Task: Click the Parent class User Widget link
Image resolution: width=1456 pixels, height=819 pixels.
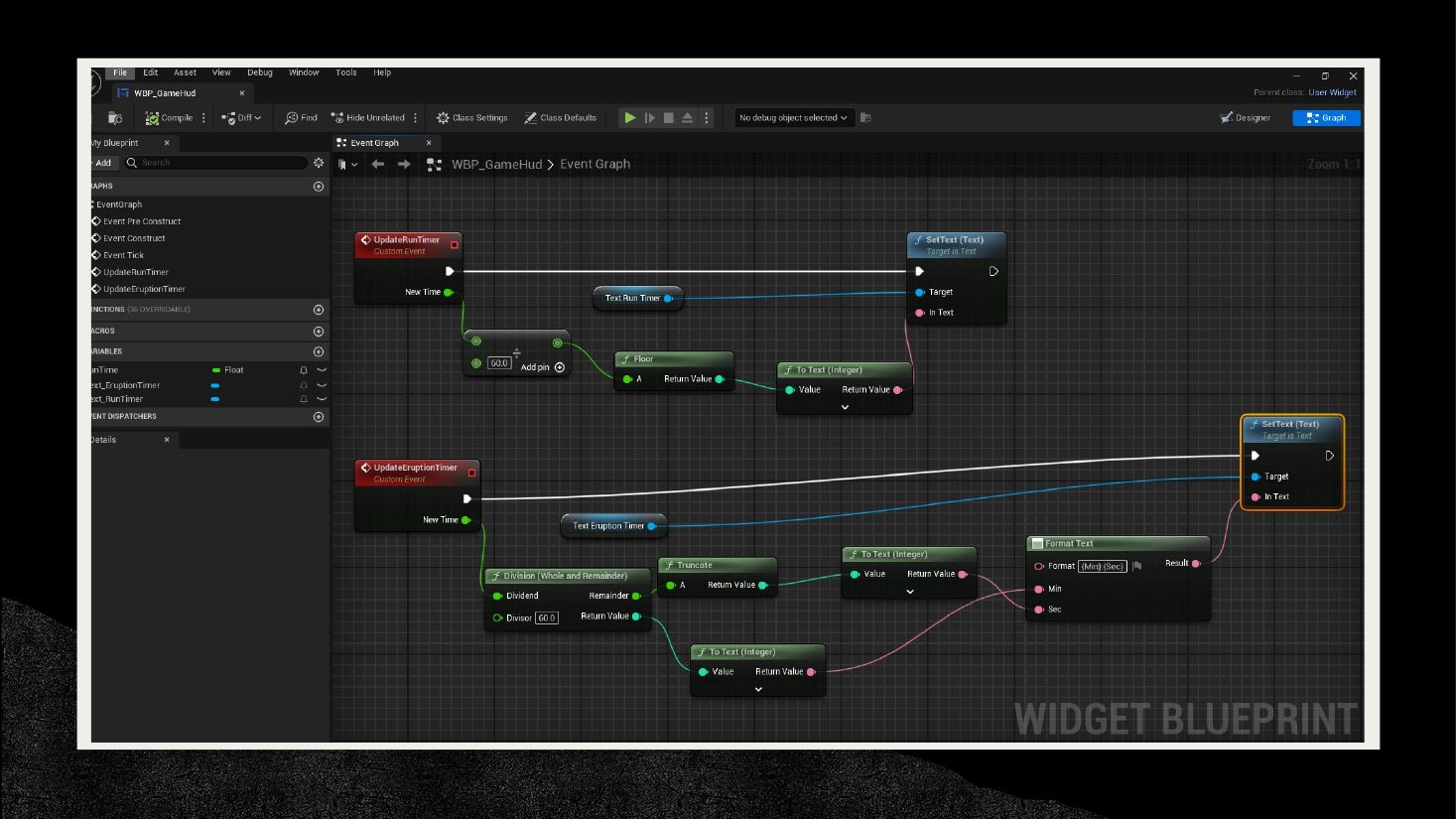Action: 1332,92
